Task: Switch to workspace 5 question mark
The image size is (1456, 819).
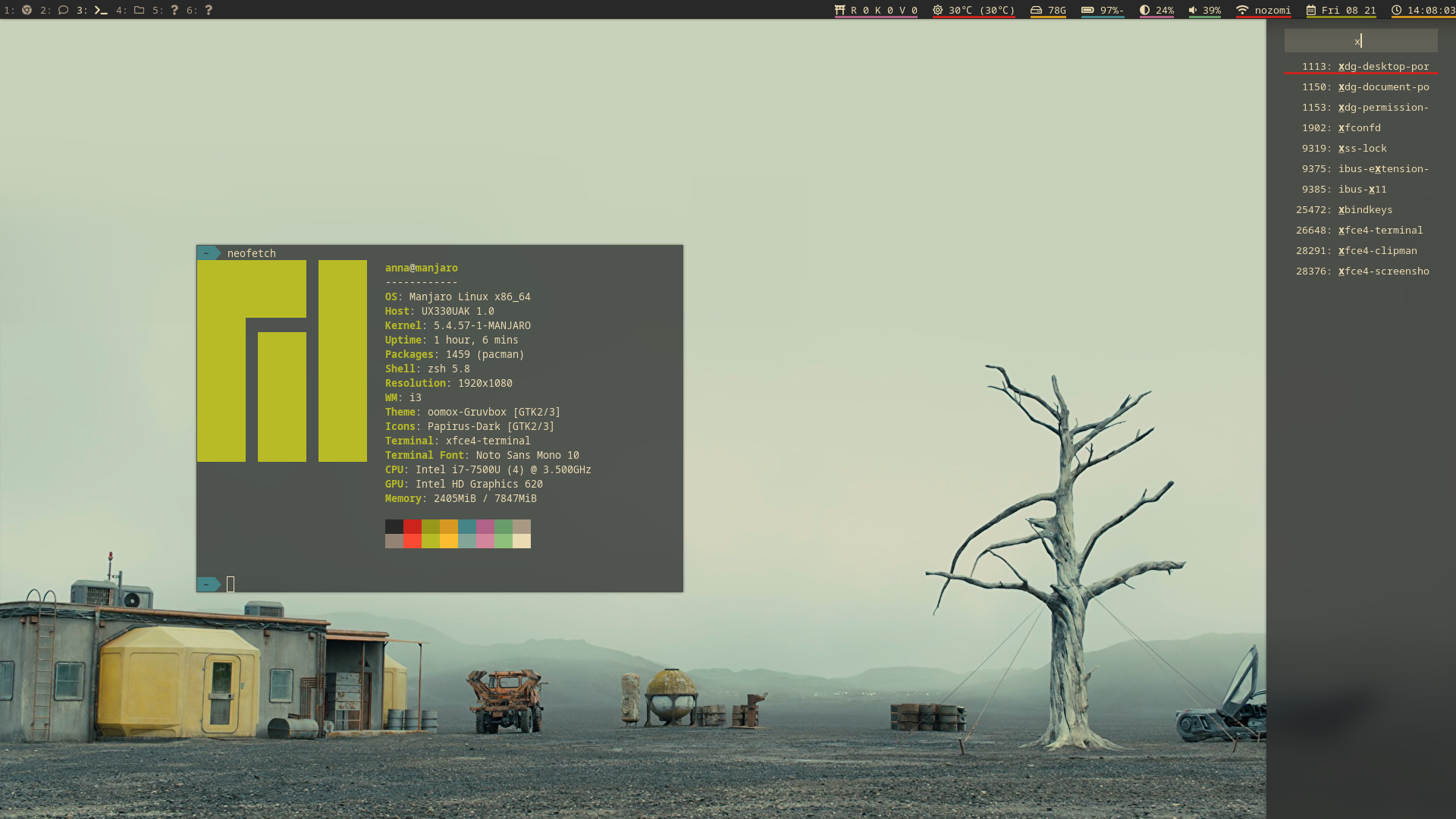Action: [174, 10]
